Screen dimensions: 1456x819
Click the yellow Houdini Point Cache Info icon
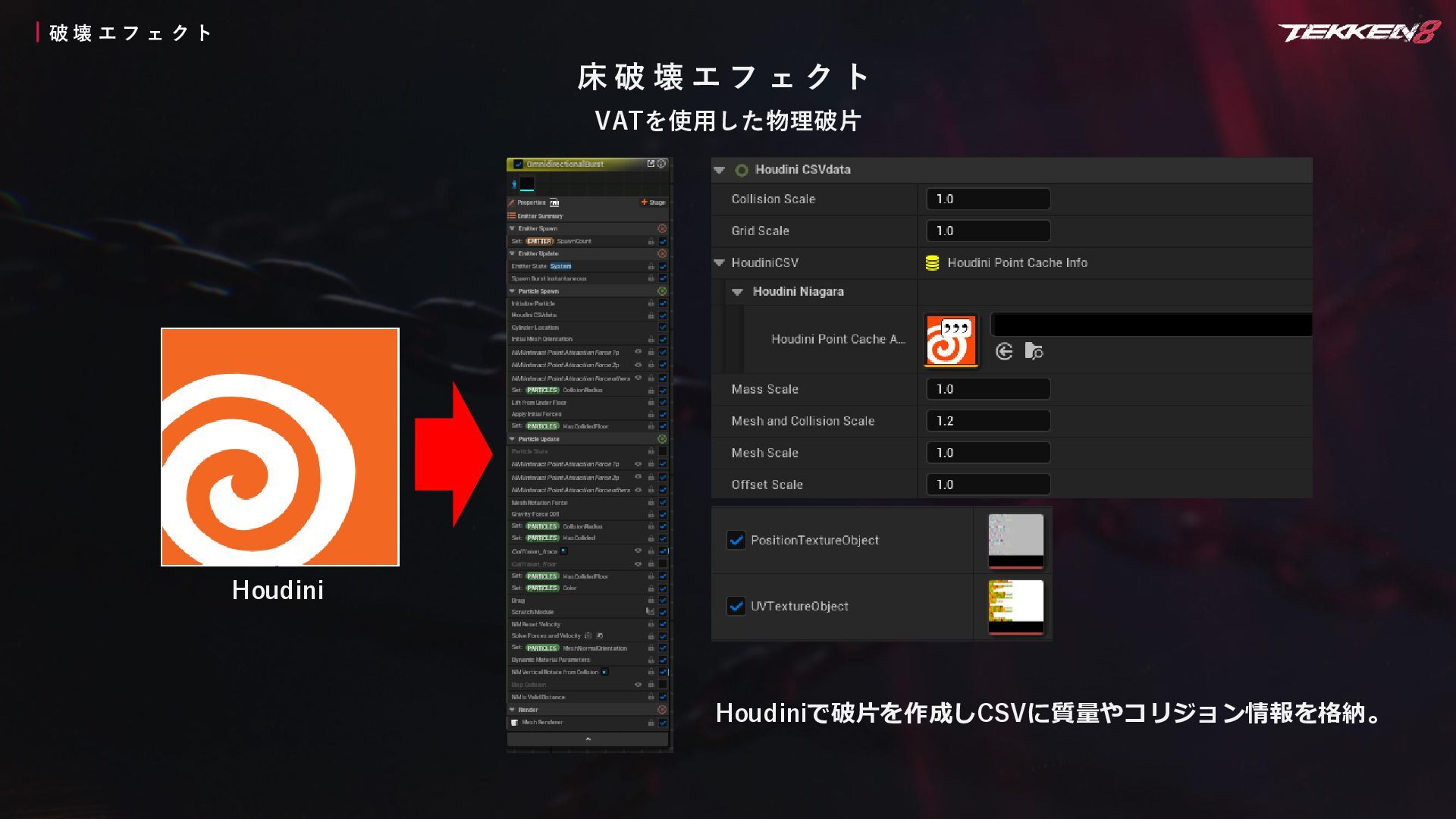coord(933,263)
